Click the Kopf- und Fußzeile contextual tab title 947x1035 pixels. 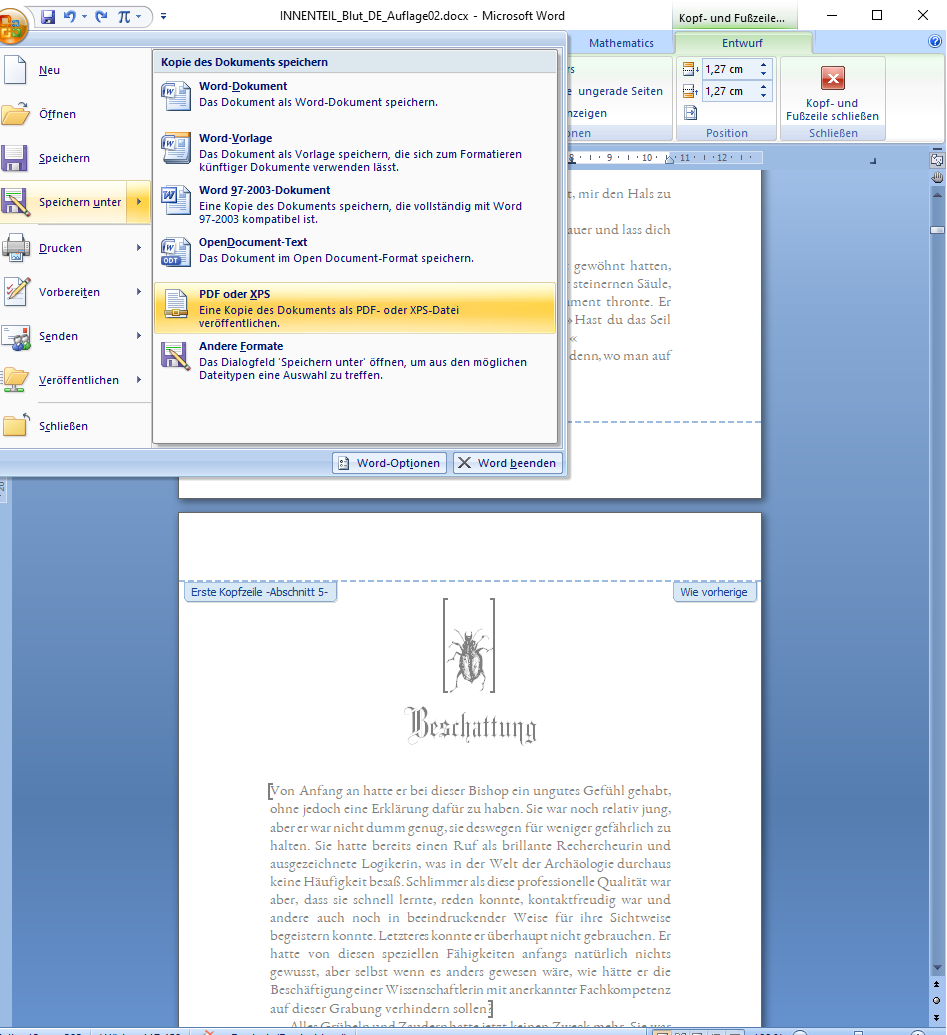click(x=732, y=18)
